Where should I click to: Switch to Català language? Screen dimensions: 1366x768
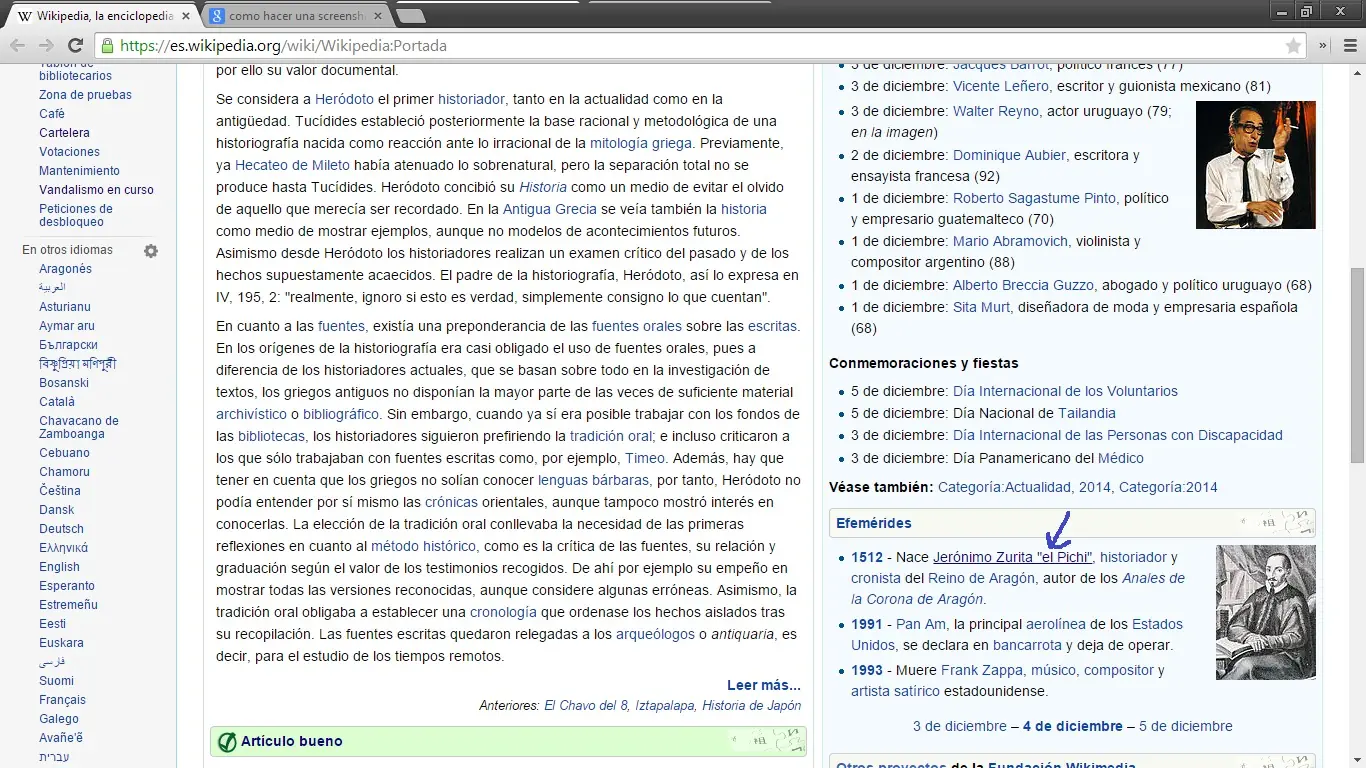point(57,402)
